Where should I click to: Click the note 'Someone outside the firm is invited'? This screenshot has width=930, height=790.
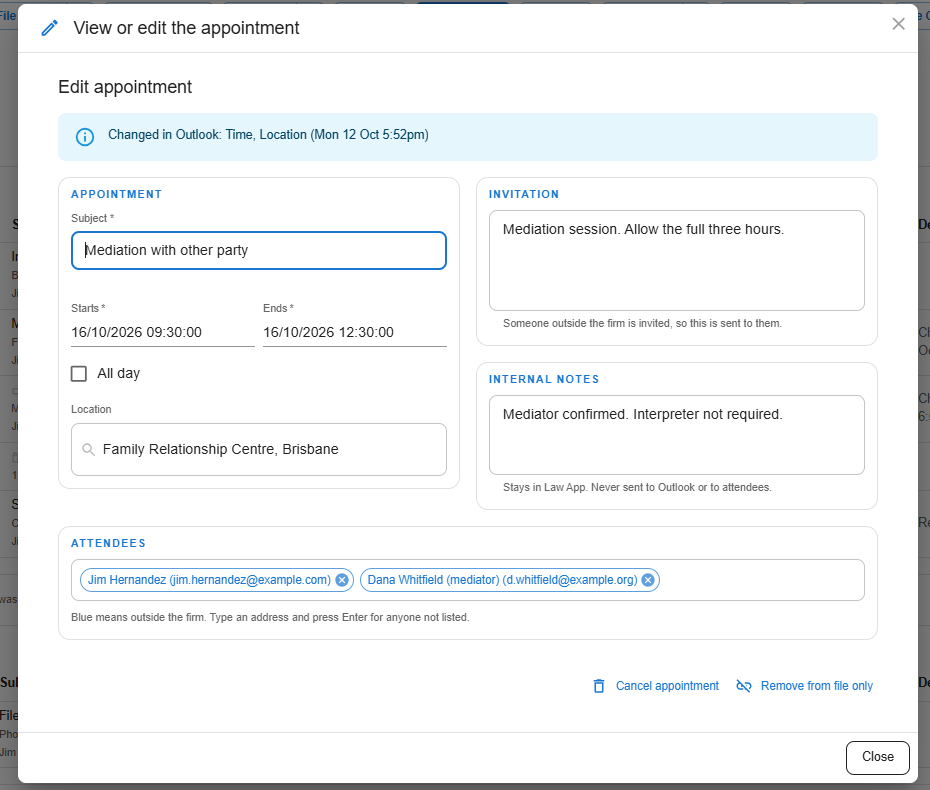(642, 323)
